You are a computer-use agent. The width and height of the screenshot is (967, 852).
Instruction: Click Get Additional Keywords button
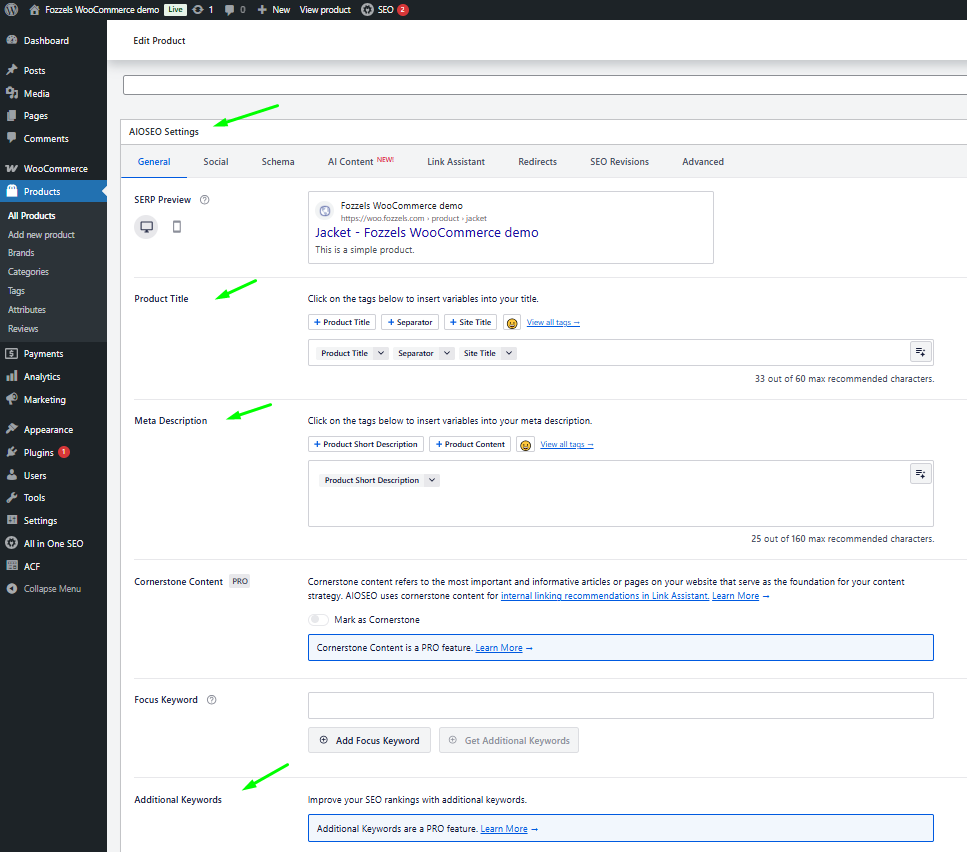(x=509, y=740)
